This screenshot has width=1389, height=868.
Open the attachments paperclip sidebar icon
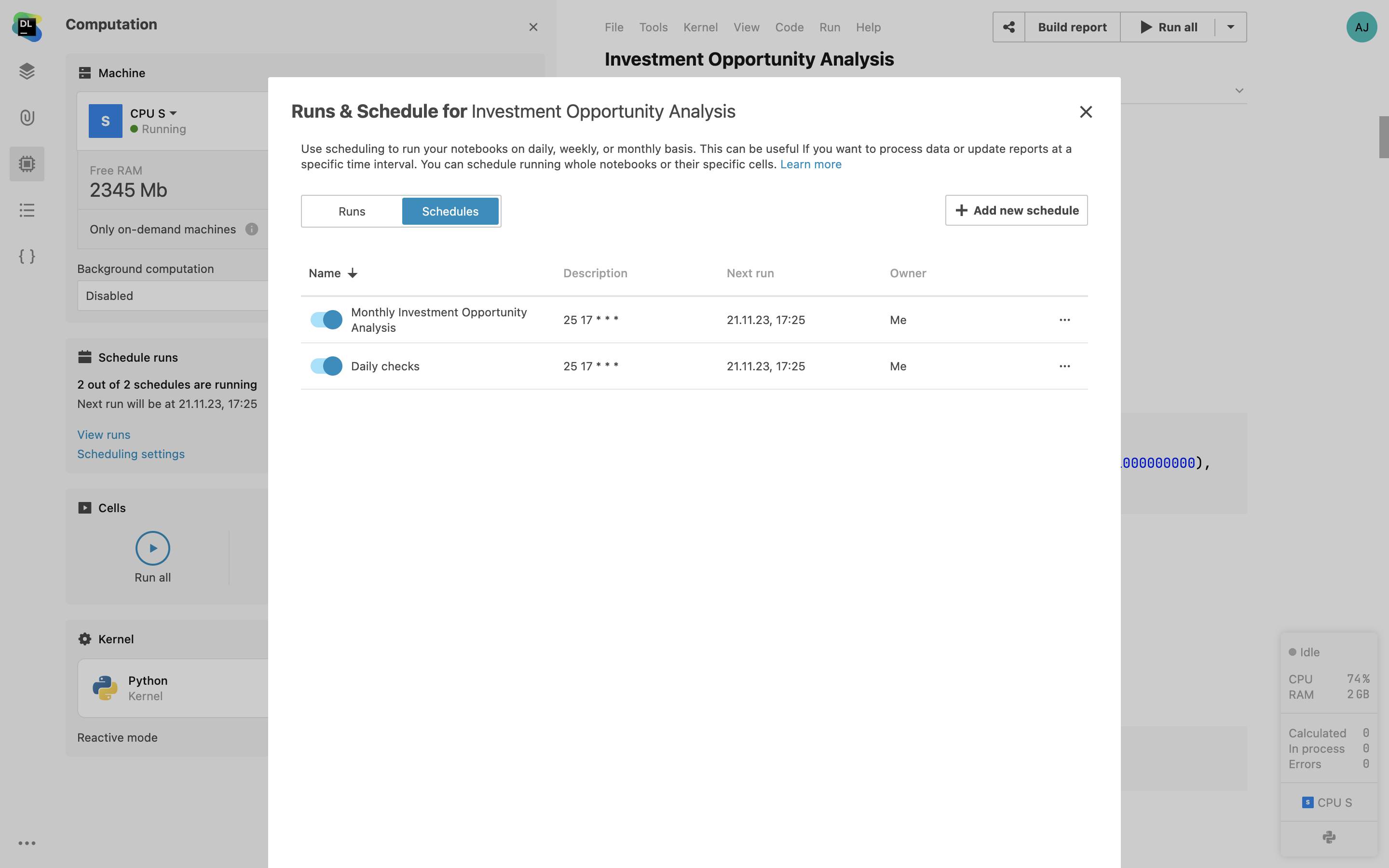pos(27,118)
